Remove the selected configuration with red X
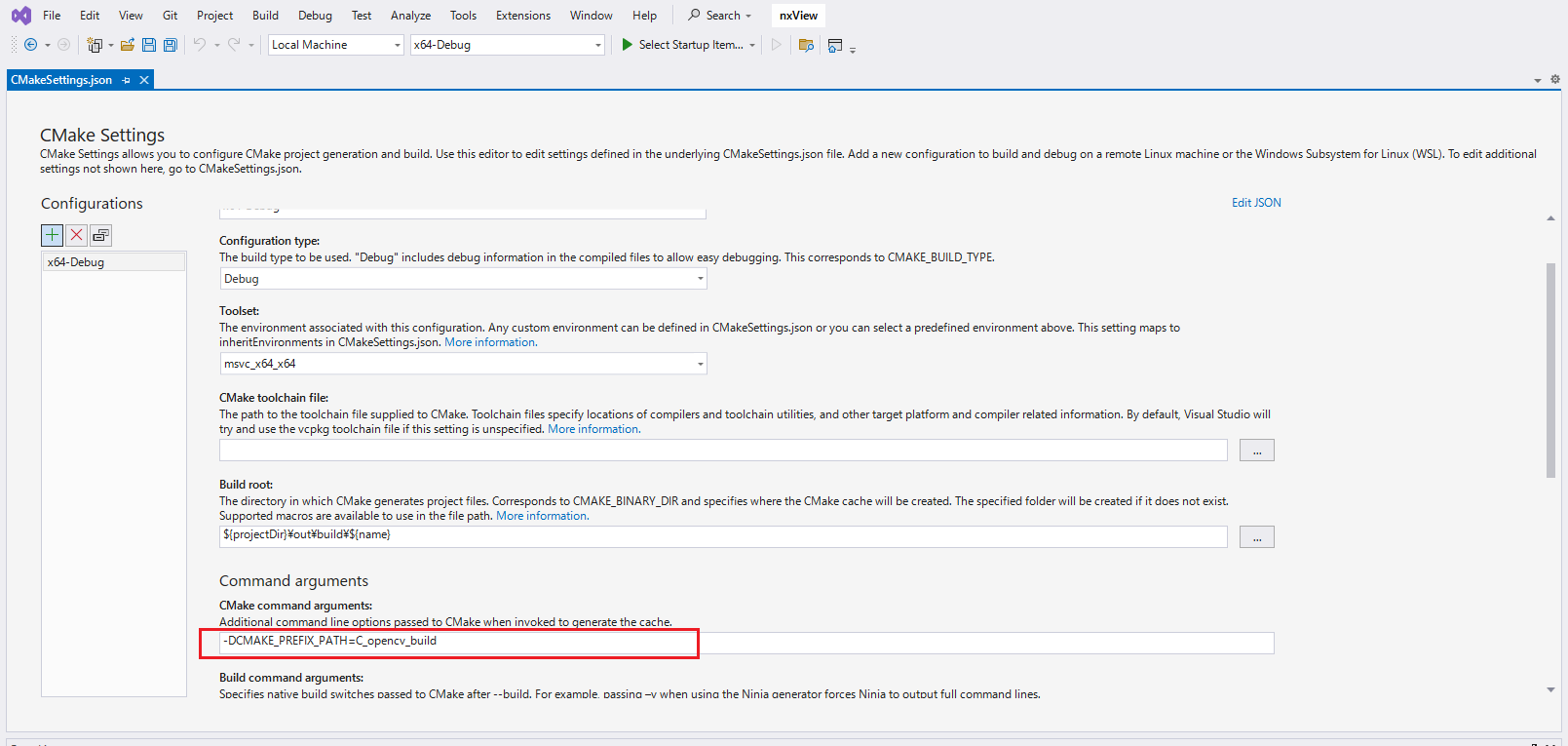1568x746 pixels. coord(76,235)
